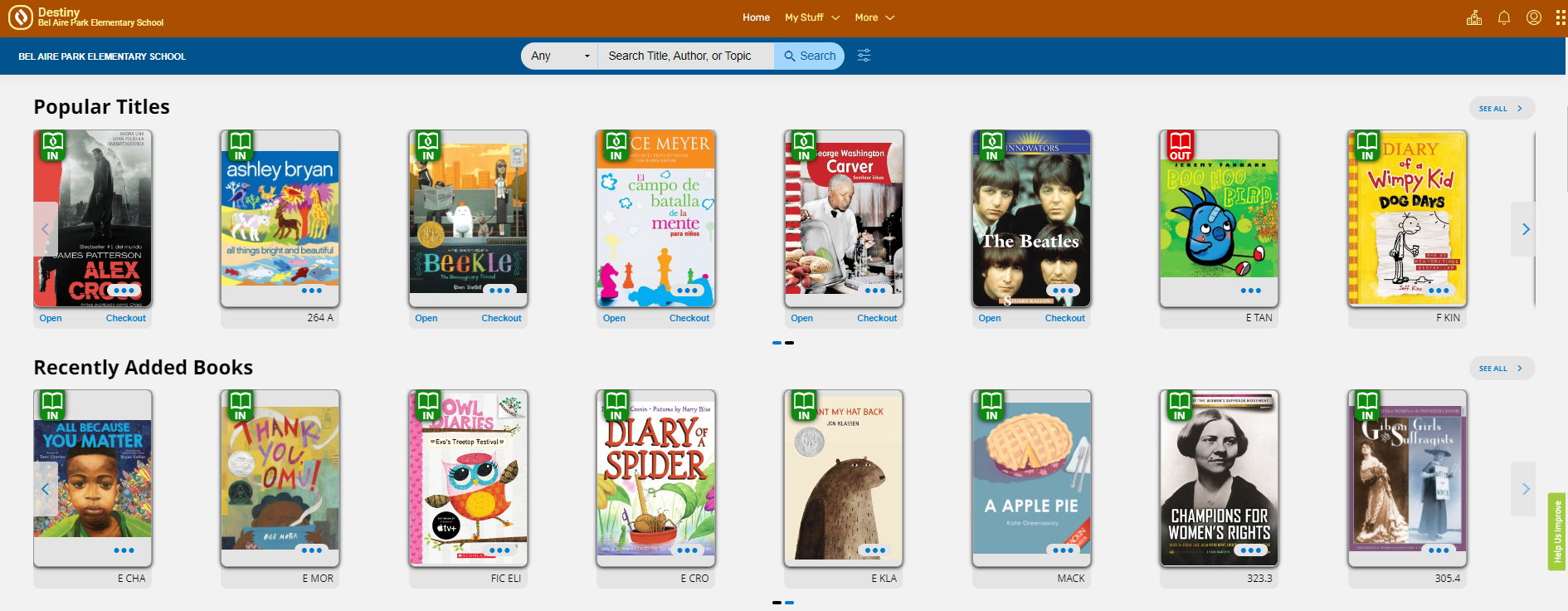The width and height of the screenshot is (1568, 611).
Task: Open the Beekle ebook
Action: (x=426, y=318)
